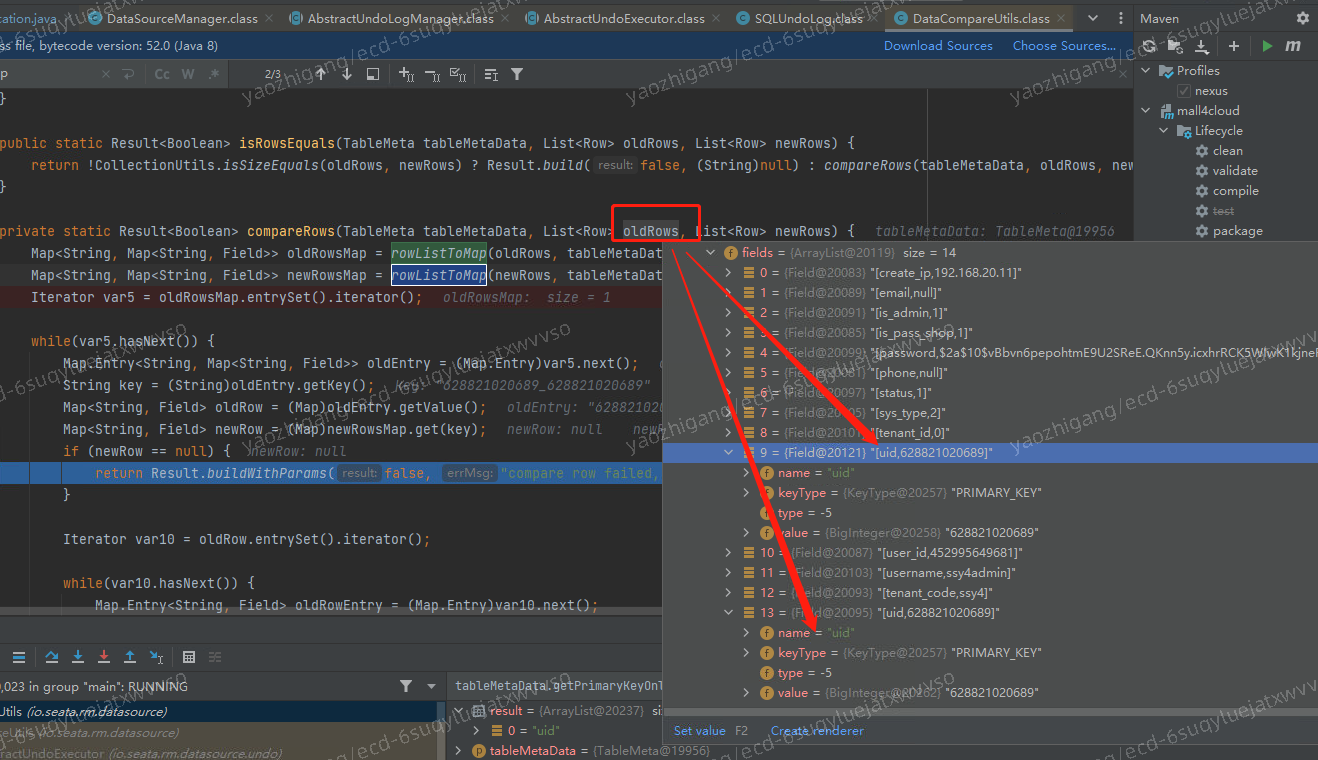
Task: Generate sources and update folders in Maven
Action: click(1175, 46)
